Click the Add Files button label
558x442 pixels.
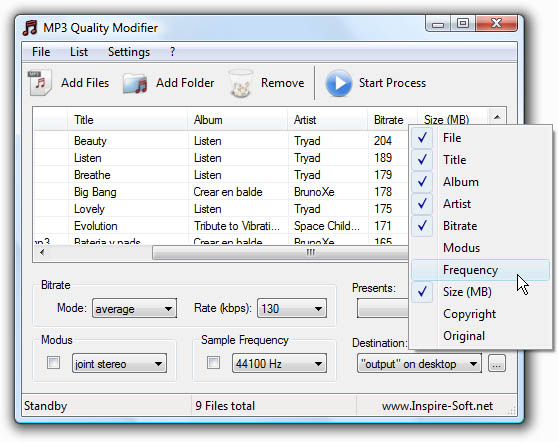85,83
